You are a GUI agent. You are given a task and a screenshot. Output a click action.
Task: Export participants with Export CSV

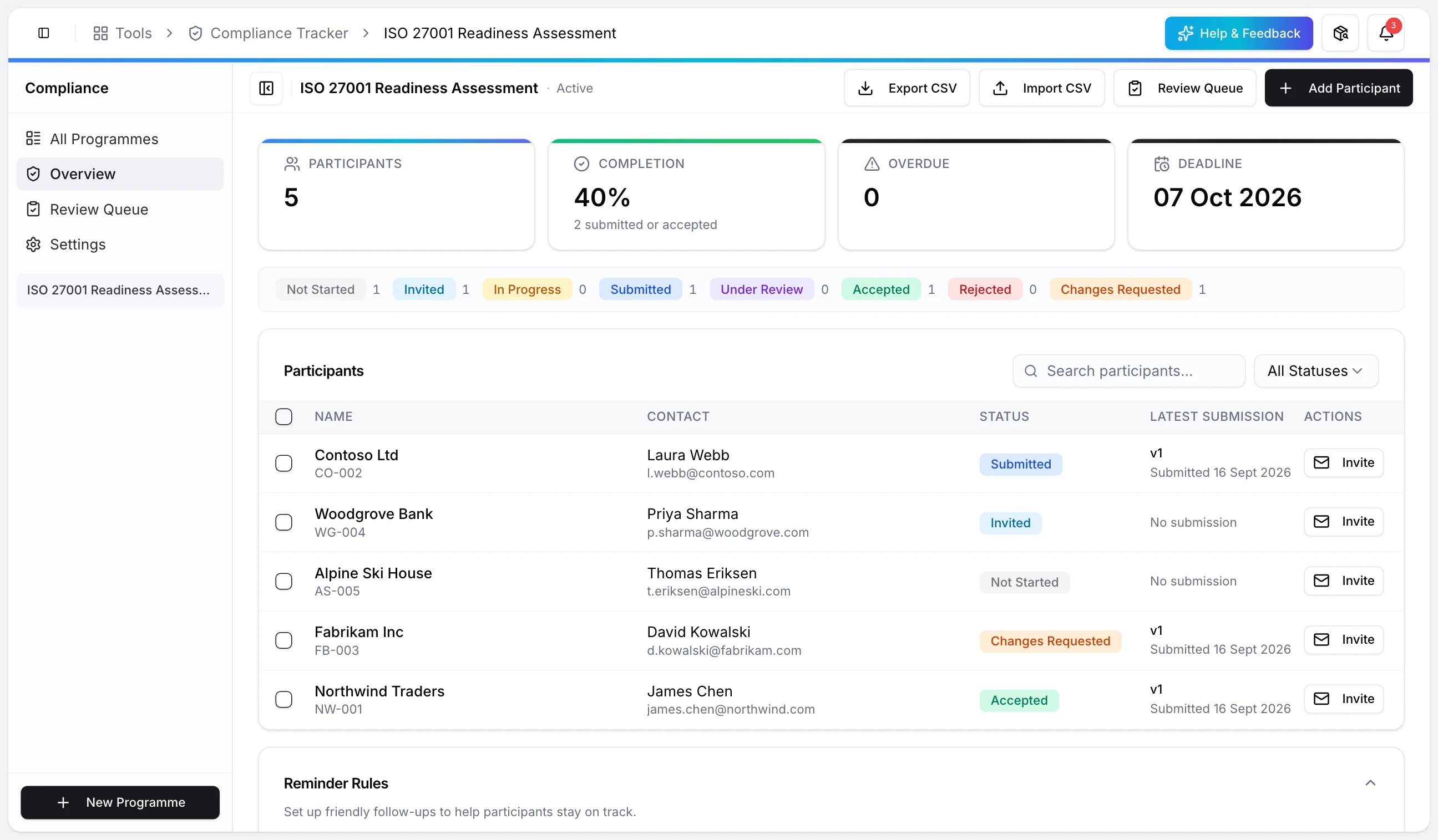pyautogui.click(x=907, y=88)
